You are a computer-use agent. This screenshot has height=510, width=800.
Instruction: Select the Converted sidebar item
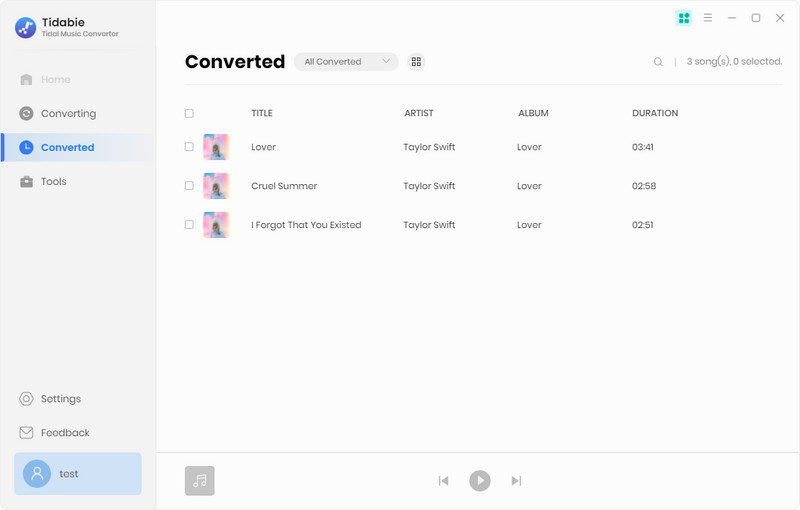[78, 147]
